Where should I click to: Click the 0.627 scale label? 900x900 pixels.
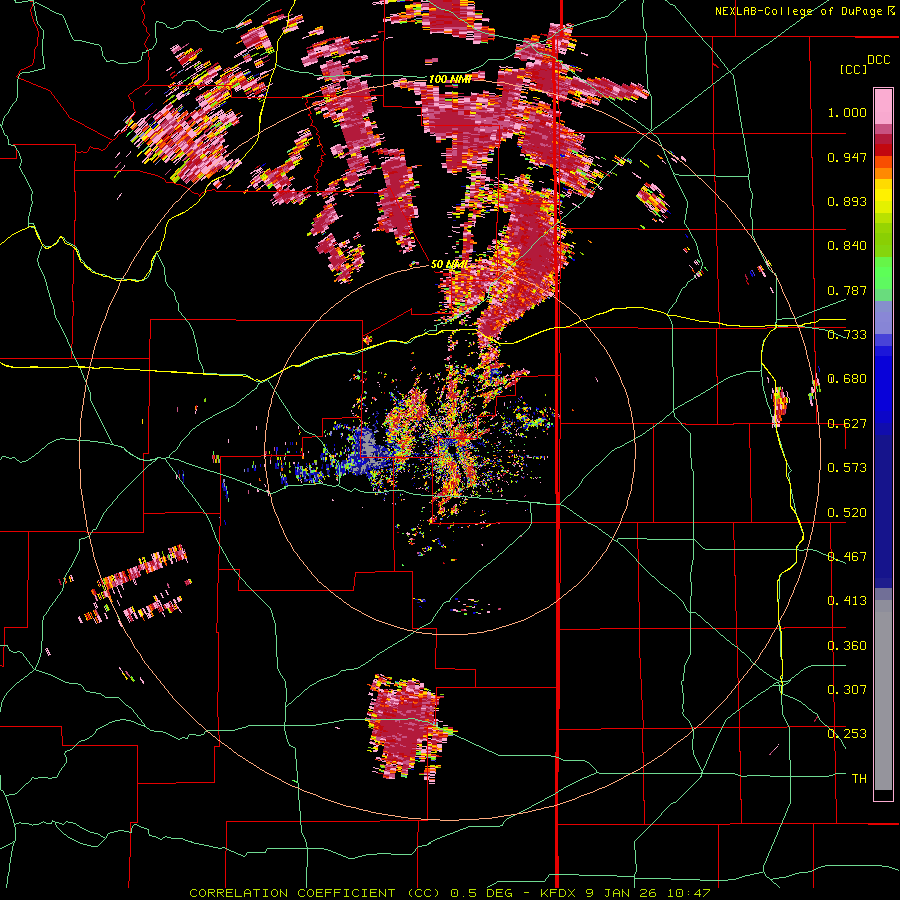[847, 424]
